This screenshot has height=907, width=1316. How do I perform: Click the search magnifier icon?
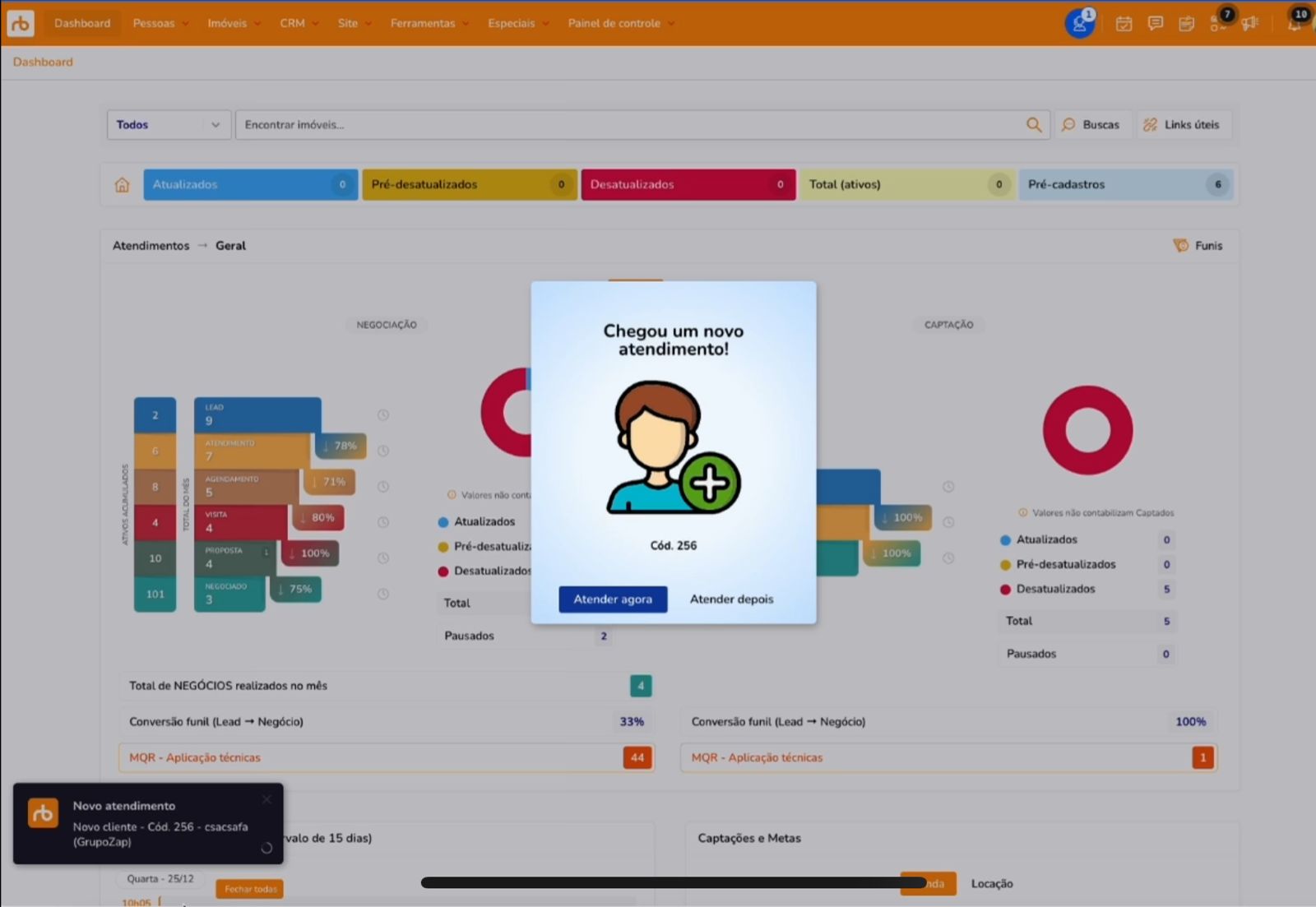coord(1034,125)
